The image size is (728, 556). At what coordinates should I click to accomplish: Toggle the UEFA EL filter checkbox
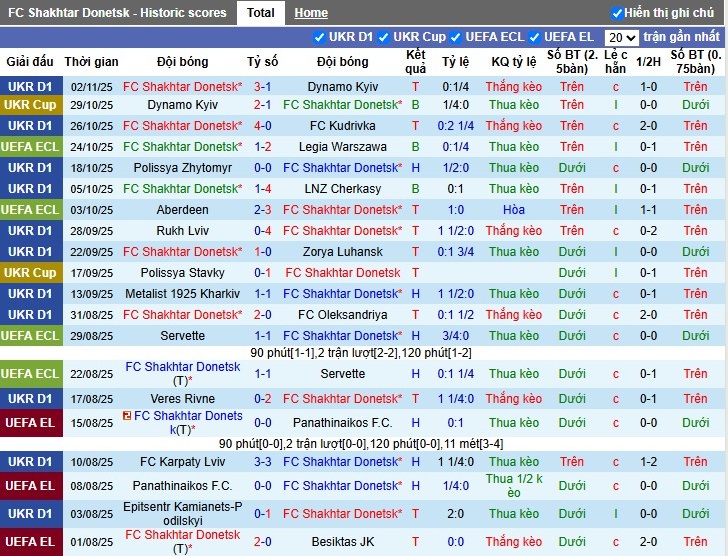534,37
